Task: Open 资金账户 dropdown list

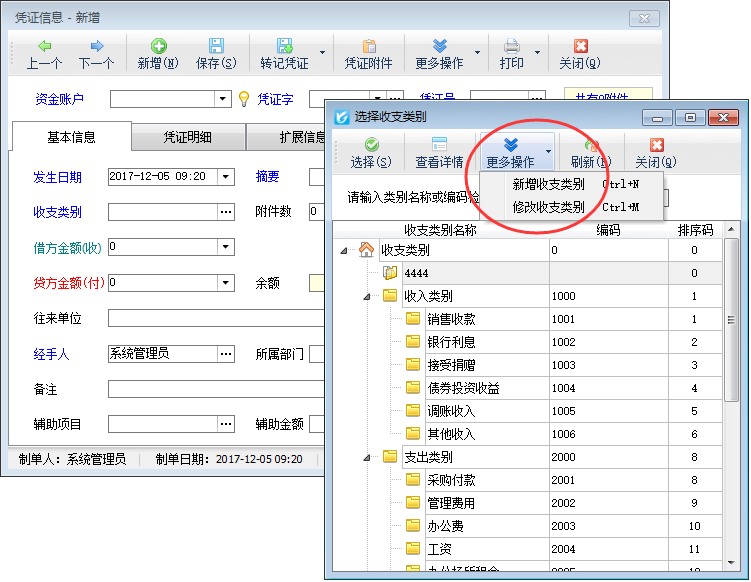Action: 224,99
